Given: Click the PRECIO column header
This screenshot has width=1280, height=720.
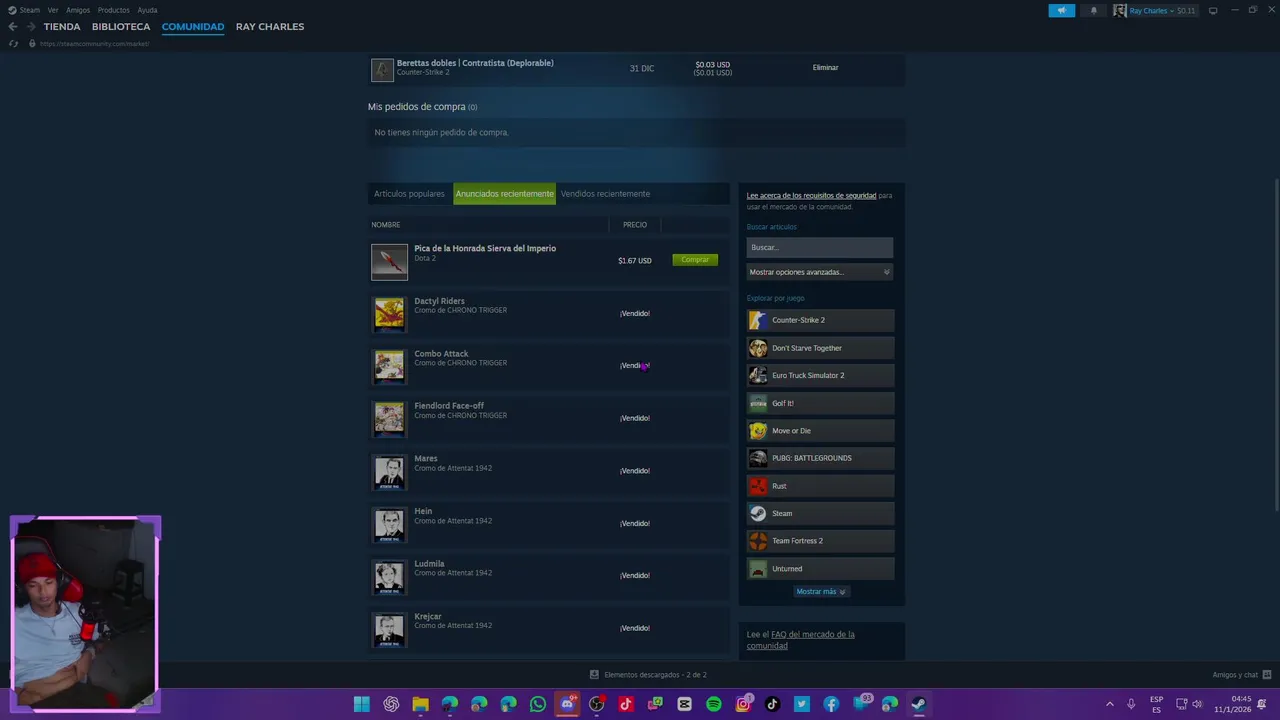Looking at the screenshot, I should 635,225.
